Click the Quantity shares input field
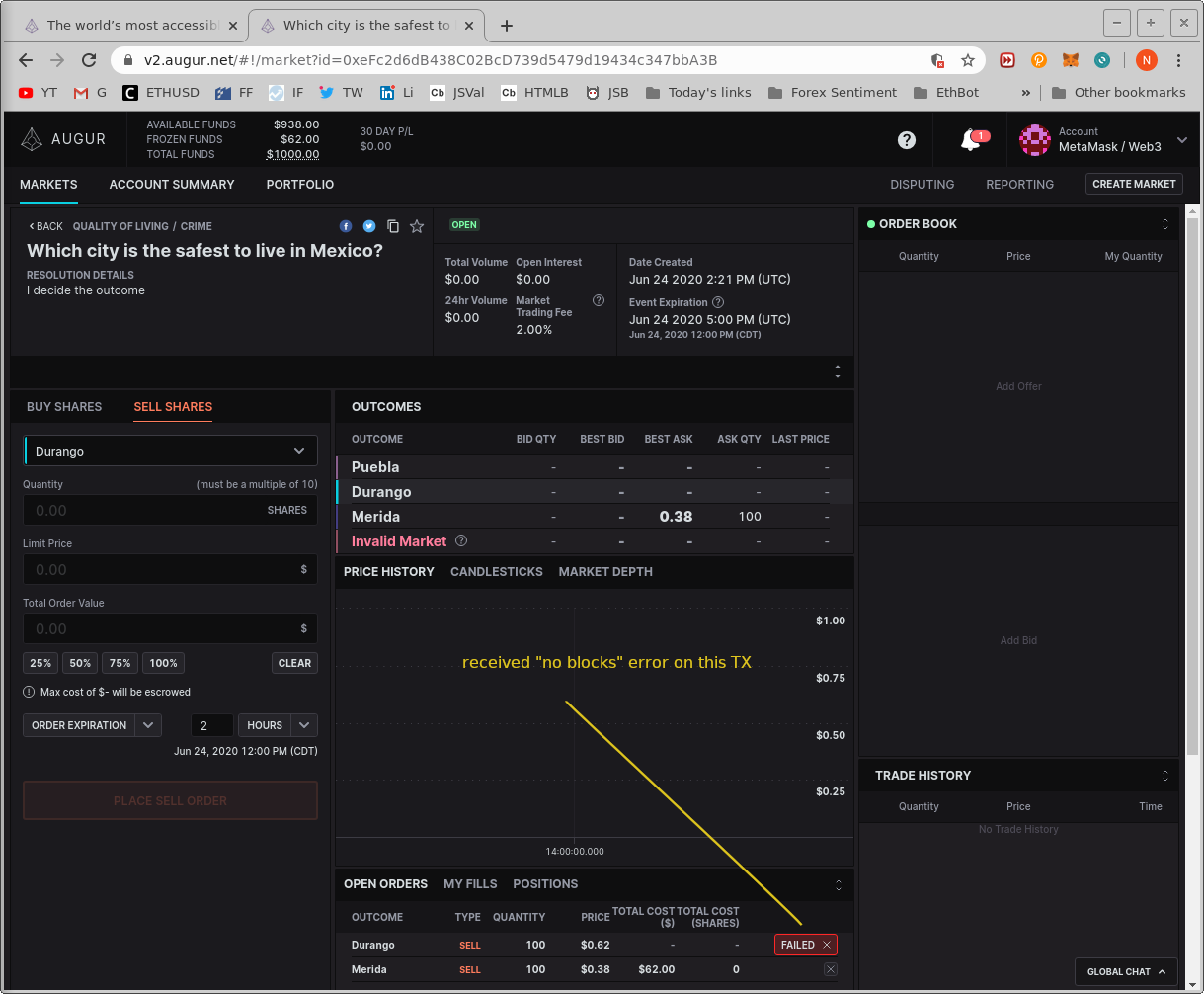 (x=169, y=510)
